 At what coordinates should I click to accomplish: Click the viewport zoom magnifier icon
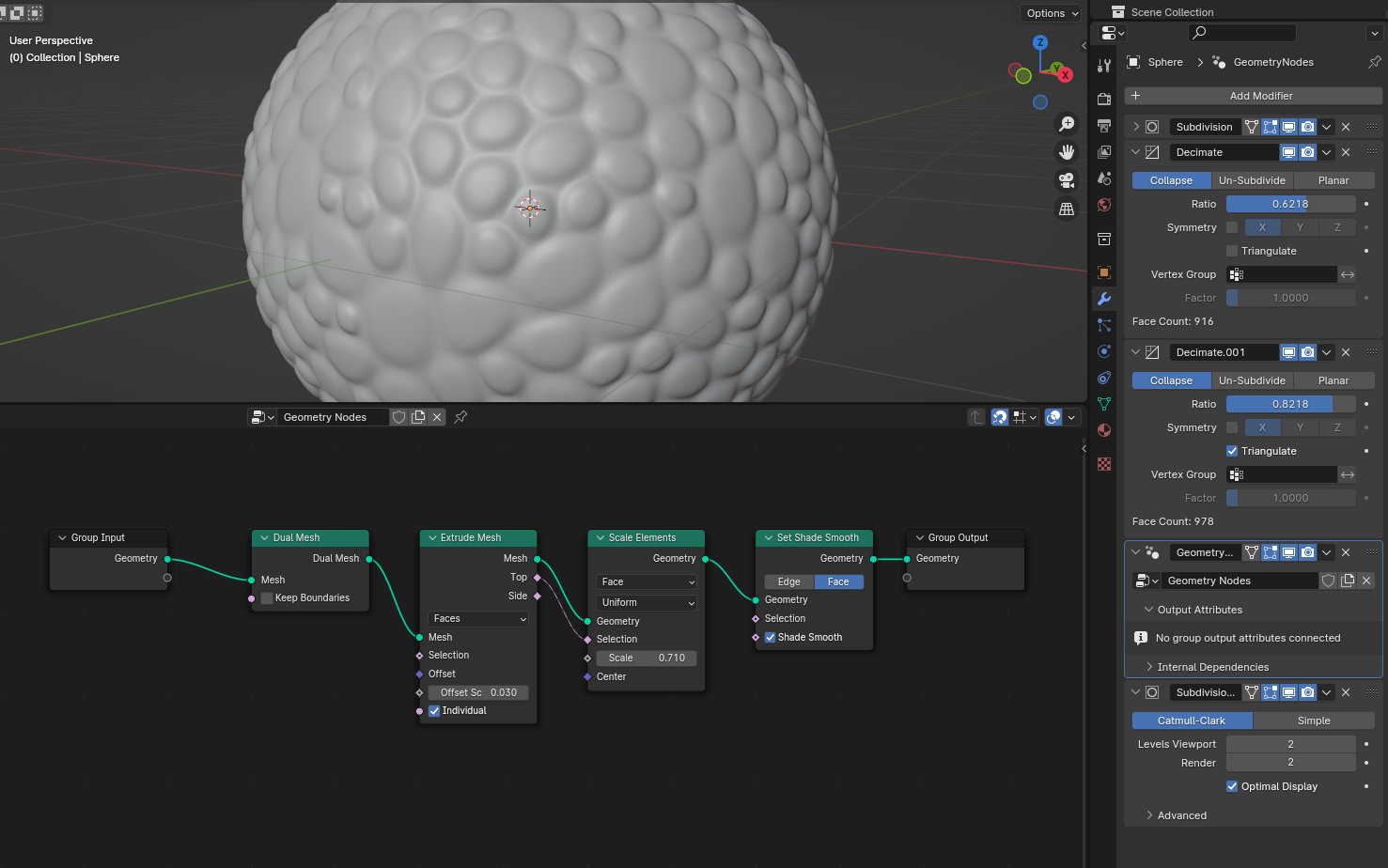pyautogui.click(x=1067, y=124)
